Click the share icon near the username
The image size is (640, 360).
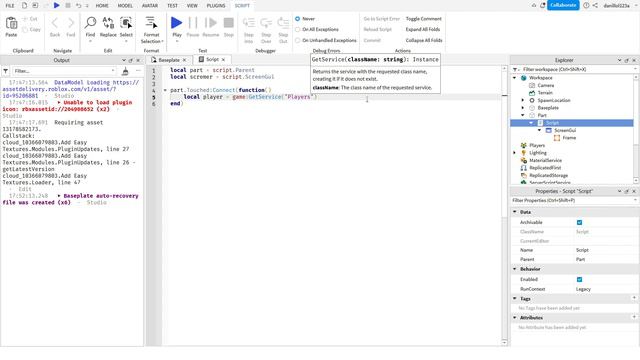[595, 5]
